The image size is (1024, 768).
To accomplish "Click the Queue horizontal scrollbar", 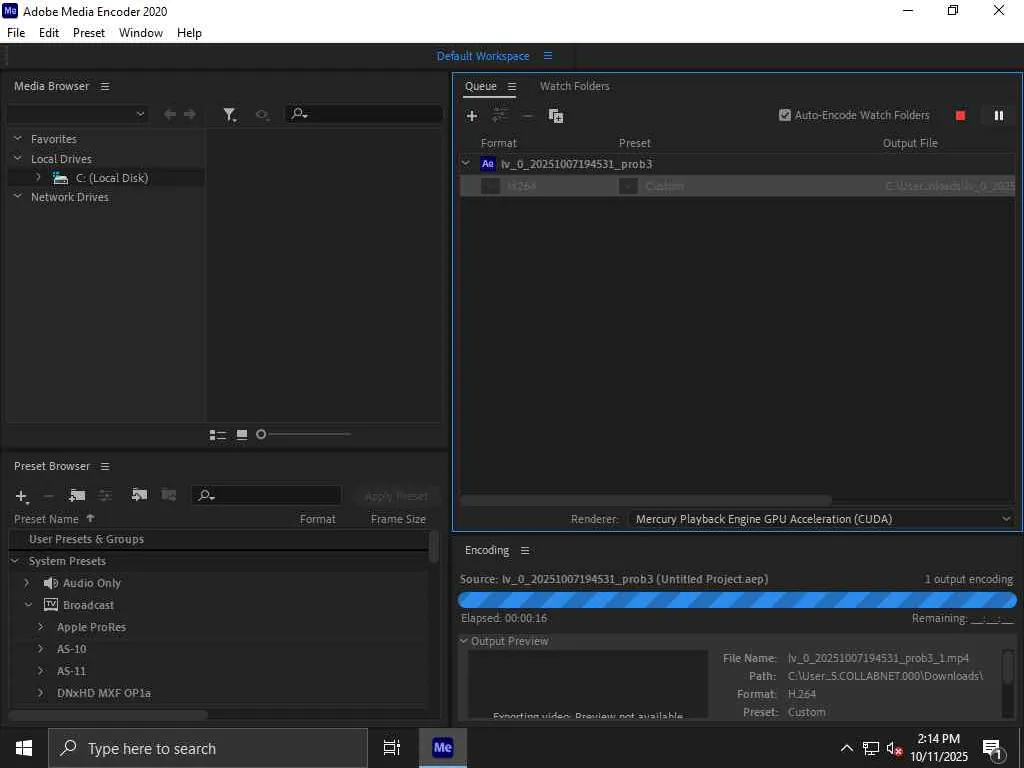I will 646,500.
